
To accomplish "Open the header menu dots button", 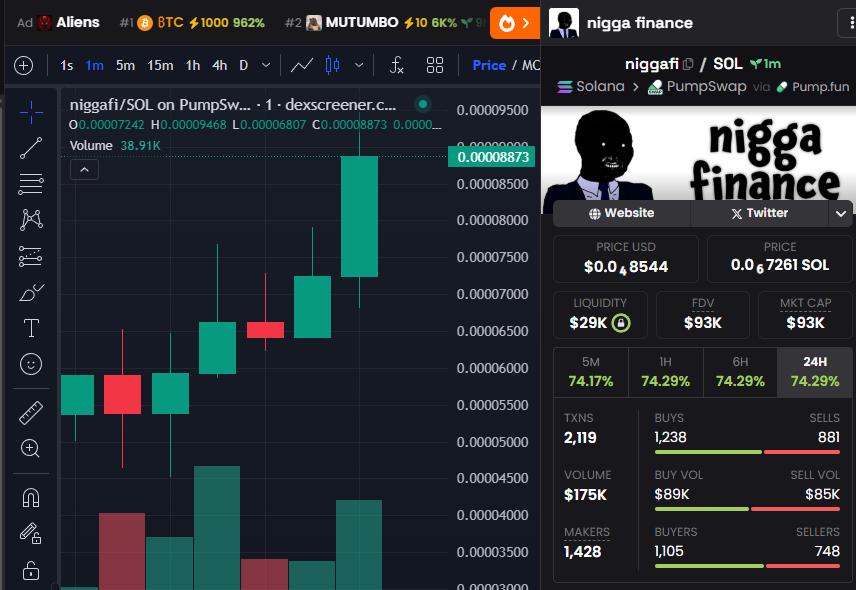I will point(847,23).
